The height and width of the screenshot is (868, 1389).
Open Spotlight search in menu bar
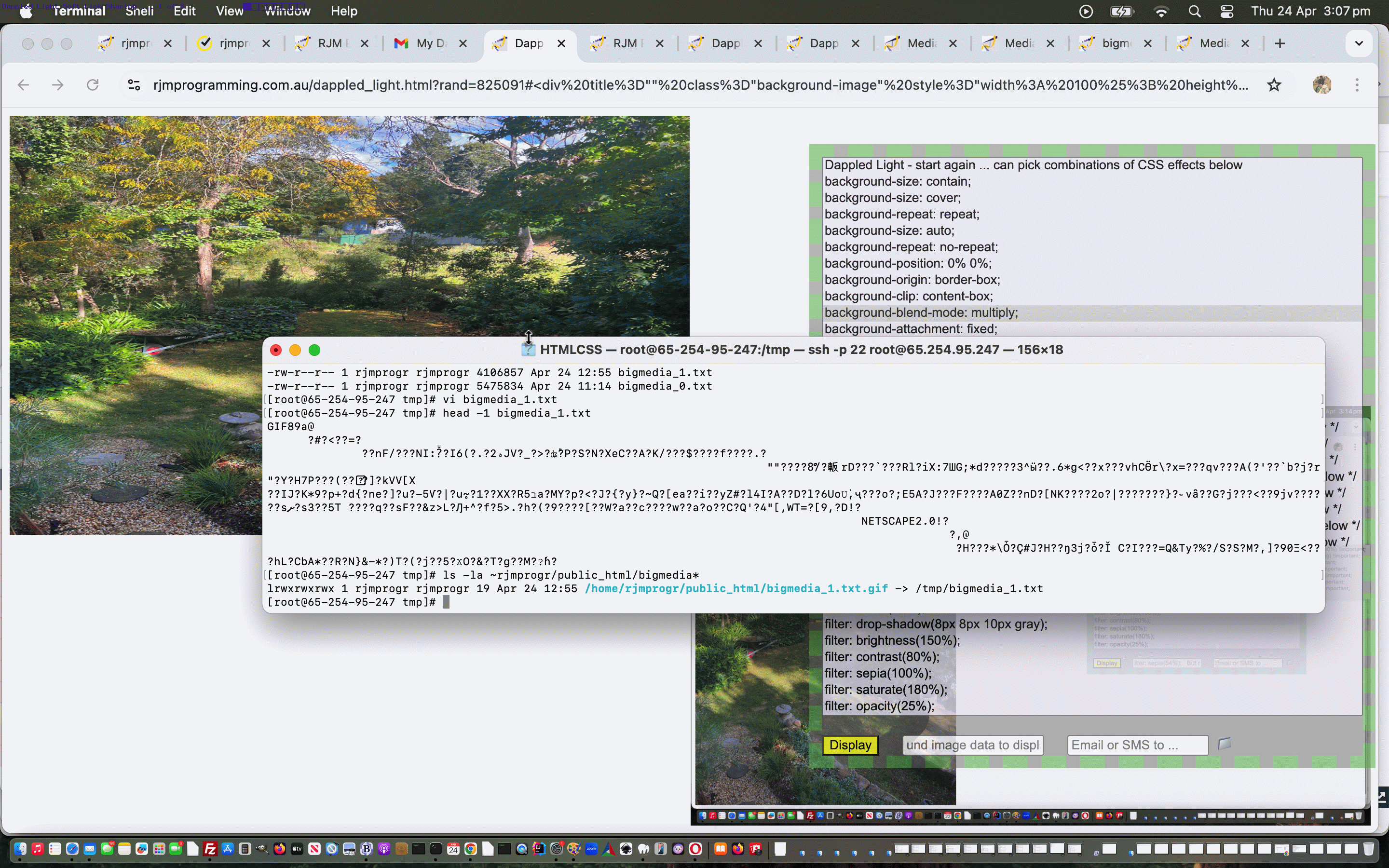[1195, 12]
